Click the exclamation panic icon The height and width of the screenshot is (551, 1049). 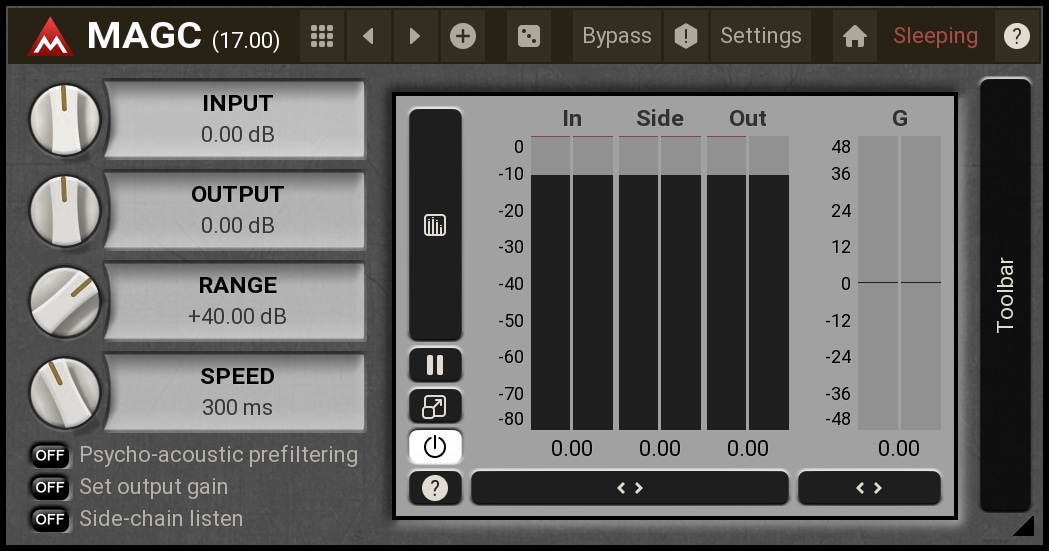point(685,37)
